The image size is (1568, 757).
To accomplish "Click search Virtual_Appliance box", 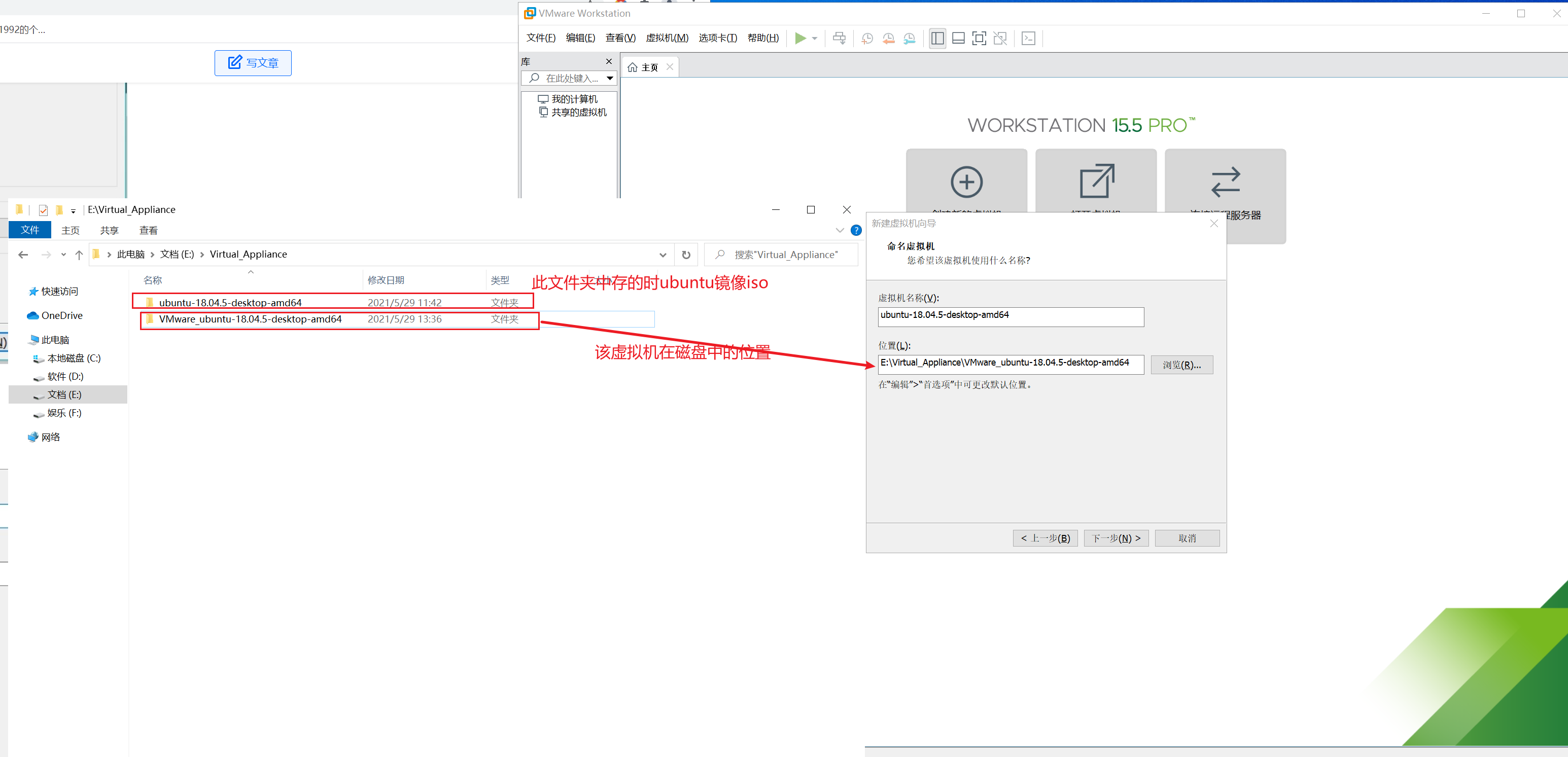I will tap(781, 255).
